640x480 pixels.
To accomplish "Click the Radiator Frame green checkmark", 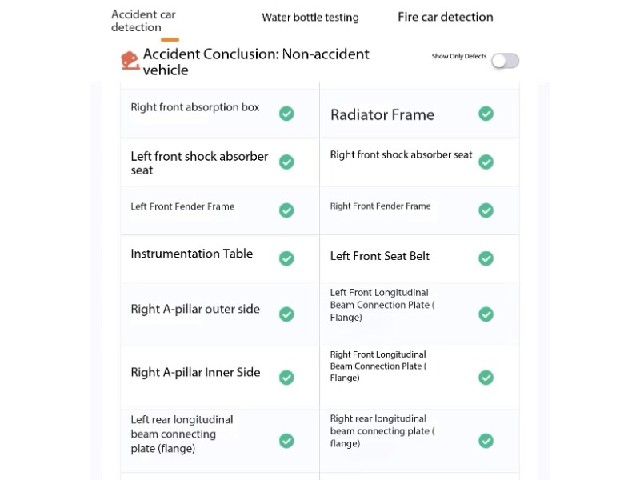I will [486, 113].
